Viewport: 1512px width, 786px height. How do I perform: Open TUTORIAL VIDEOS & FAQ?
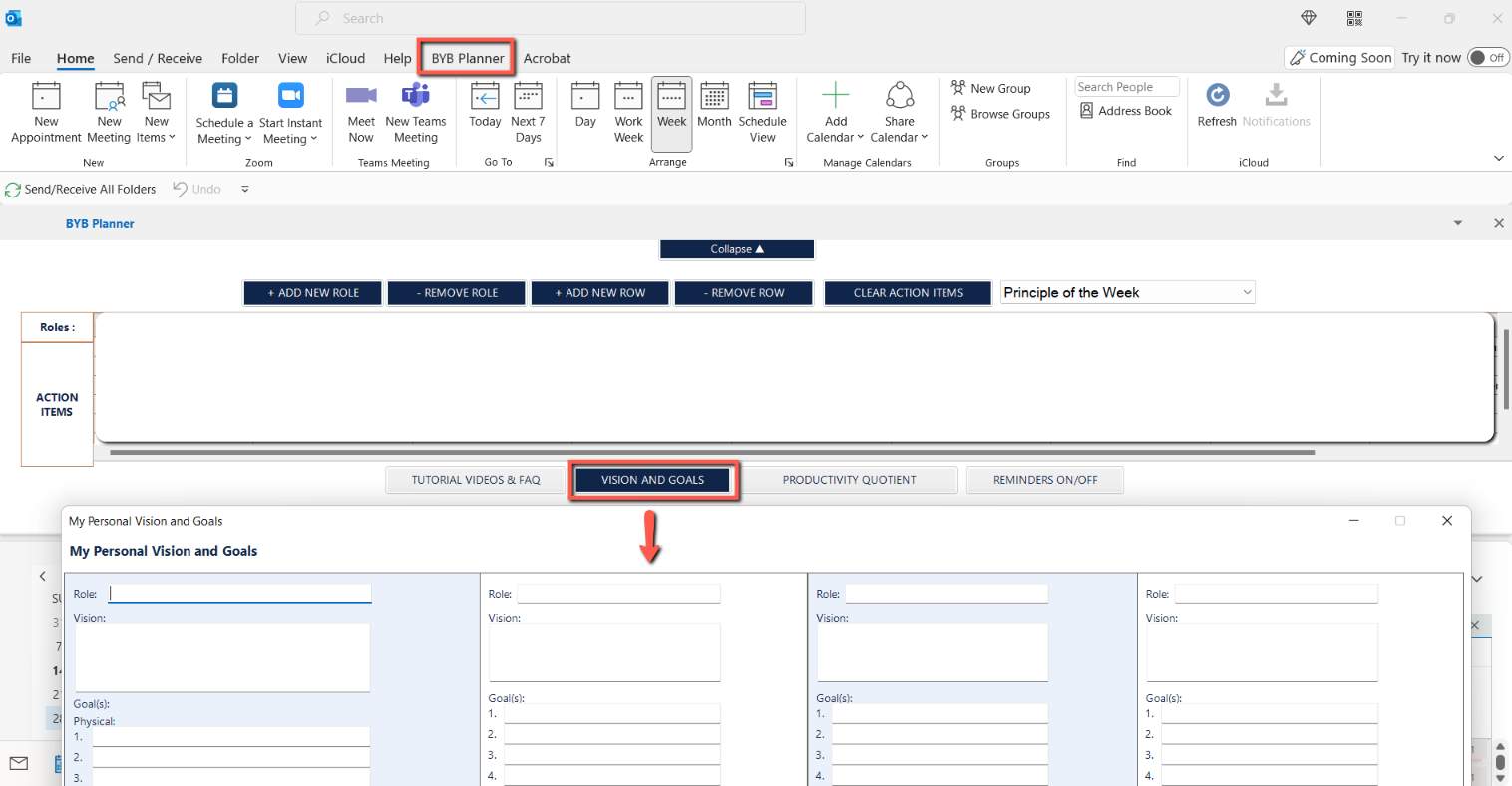476,480
